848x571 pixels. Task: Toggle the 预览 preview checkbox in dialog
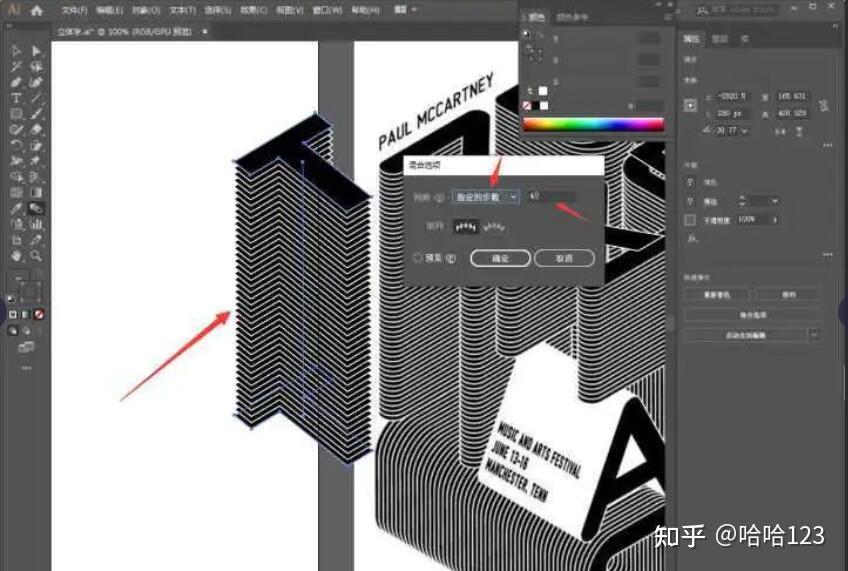(418, 258)
